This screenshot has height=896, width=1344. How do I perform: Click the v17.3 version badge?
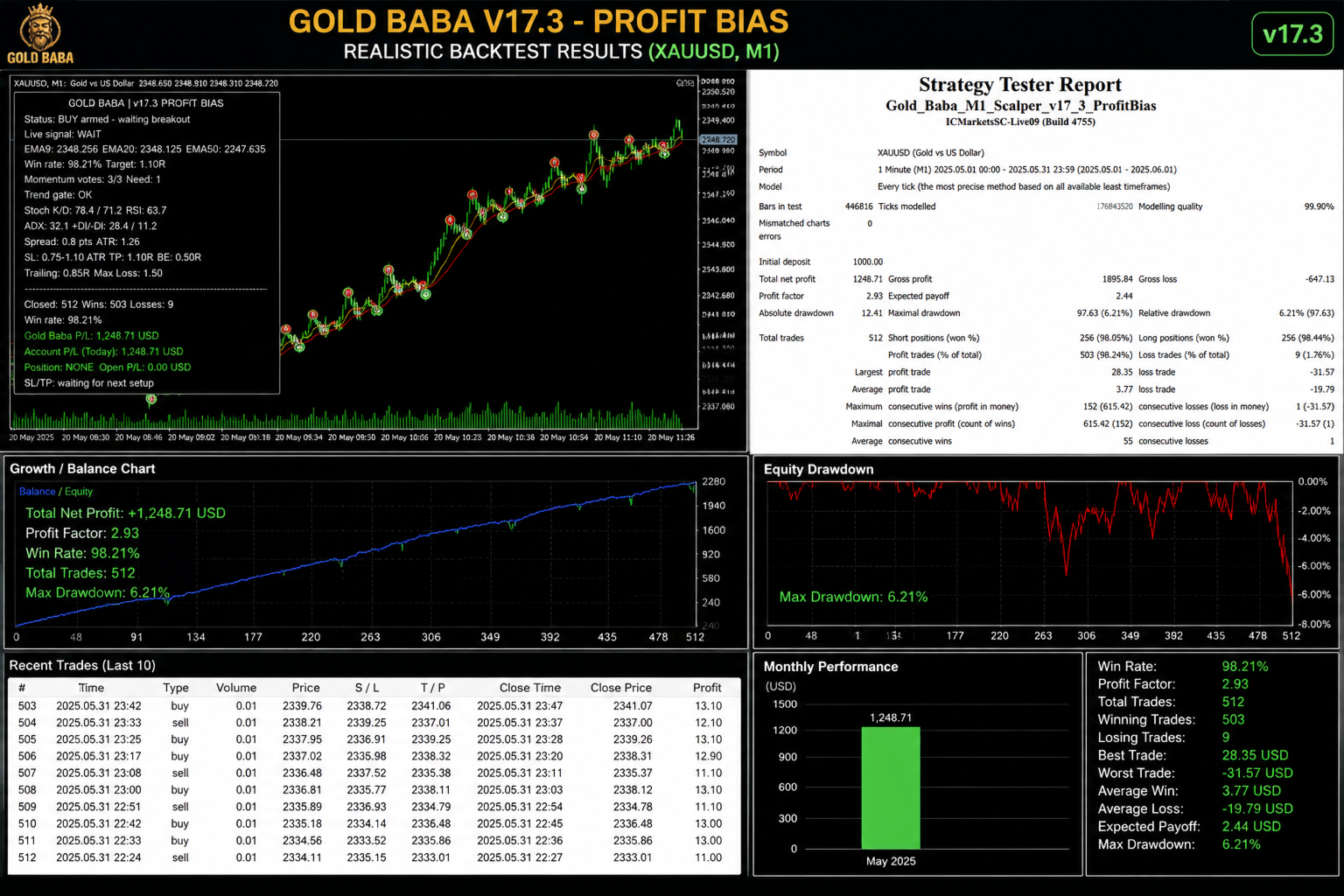[x=1292, y=34]
